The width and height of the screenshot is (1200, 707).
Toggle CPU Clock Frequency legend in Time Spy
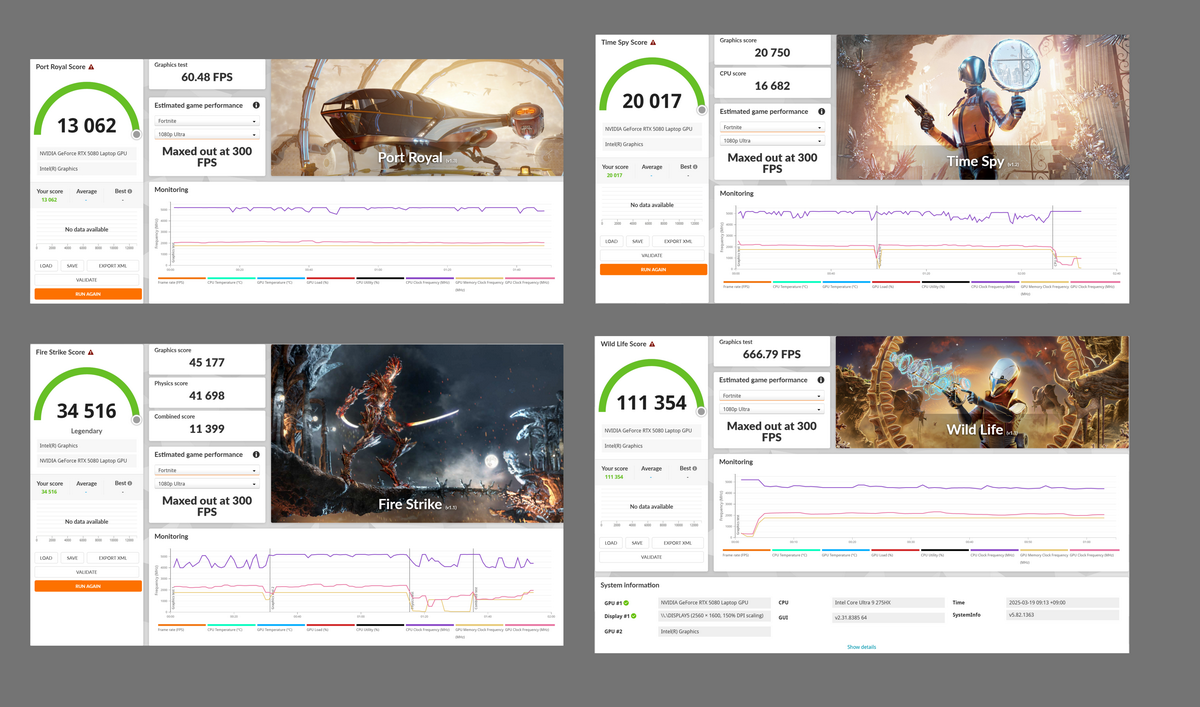[996, 286]
